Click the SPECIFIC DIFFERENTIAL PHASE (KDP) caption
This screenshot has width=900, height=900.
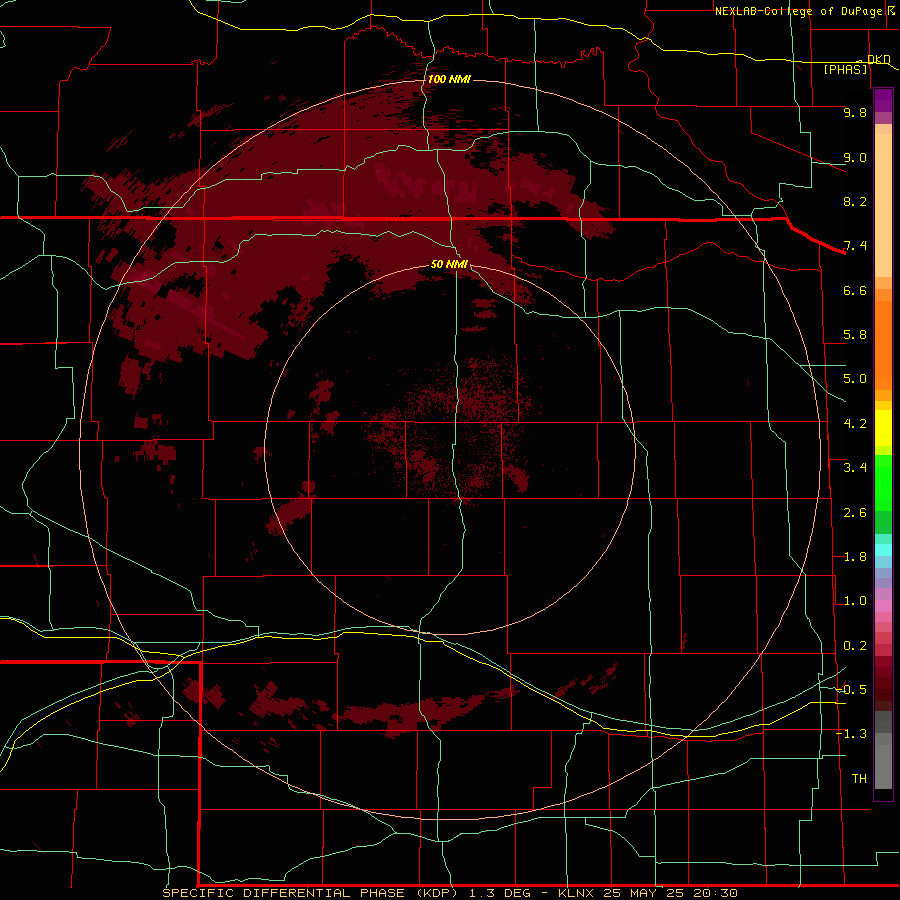point(312,893)
